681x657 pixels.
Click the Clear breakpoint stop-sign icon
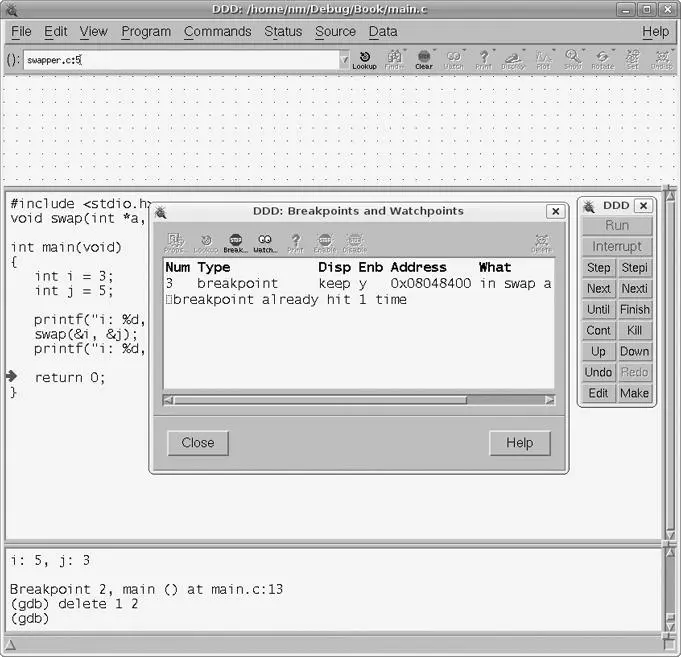tap(424, 59)
